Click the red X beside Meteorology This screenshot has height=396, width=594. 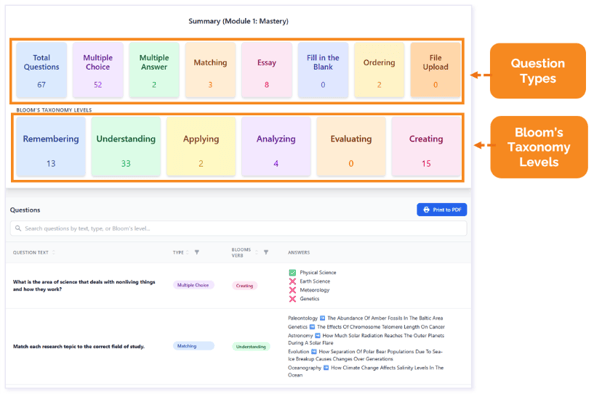click(292, 290)
